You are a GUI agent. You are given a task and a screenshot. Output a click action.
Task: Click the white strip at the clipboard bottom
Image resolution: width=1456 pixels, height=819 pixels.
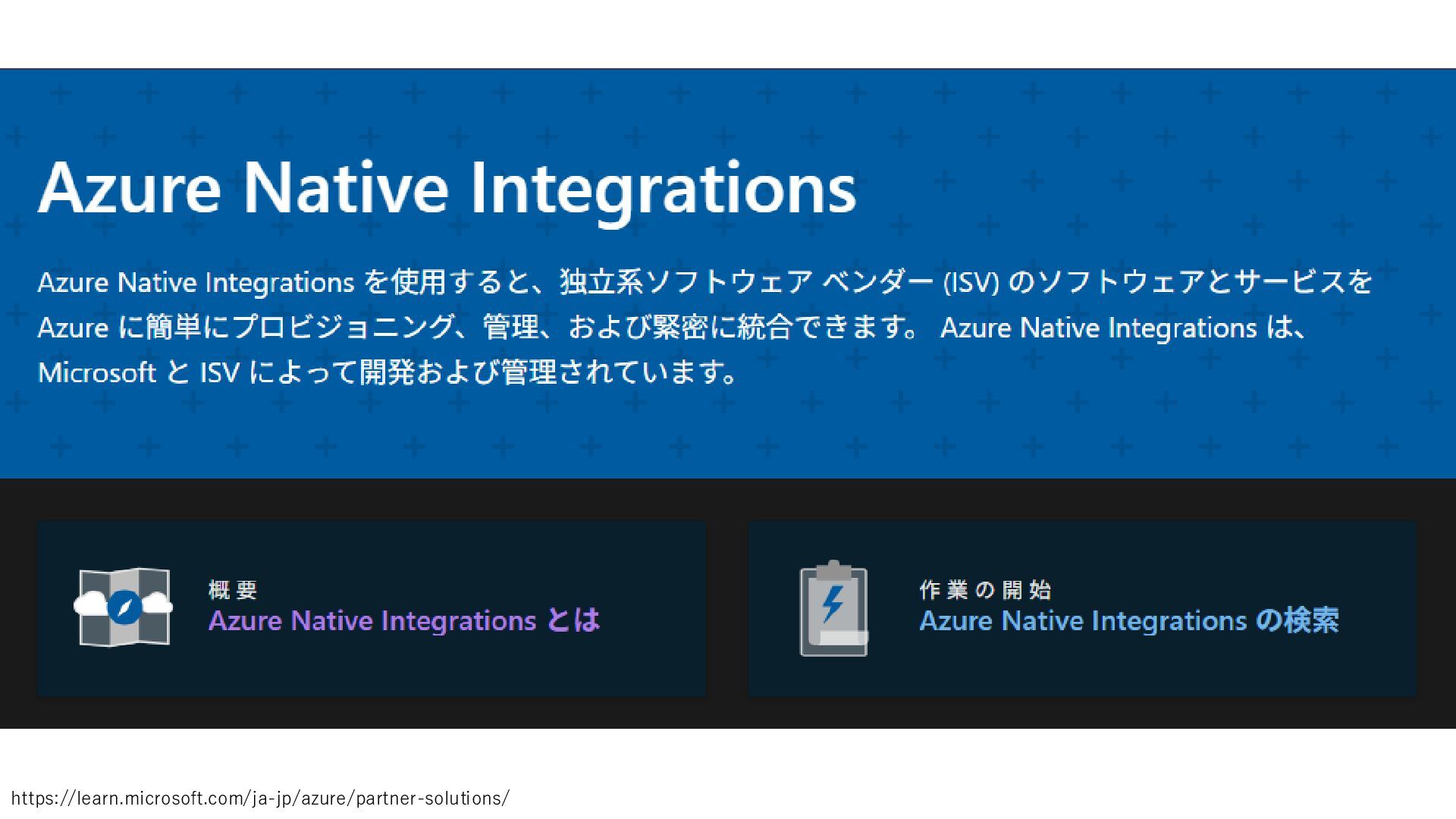(843, 637)
